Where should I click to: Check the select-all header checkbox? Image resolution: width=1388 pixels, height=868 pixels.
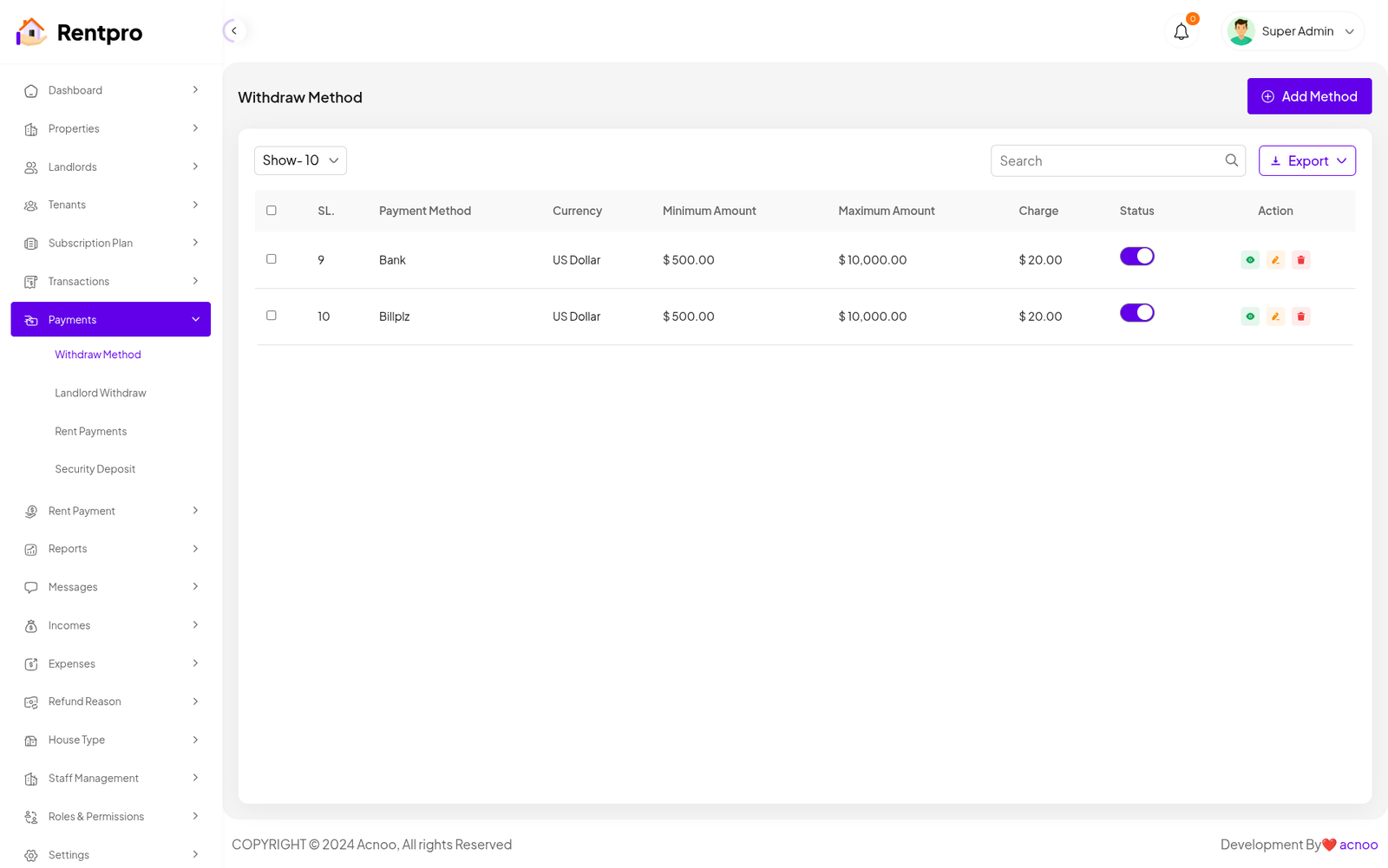tap(272, 211)
